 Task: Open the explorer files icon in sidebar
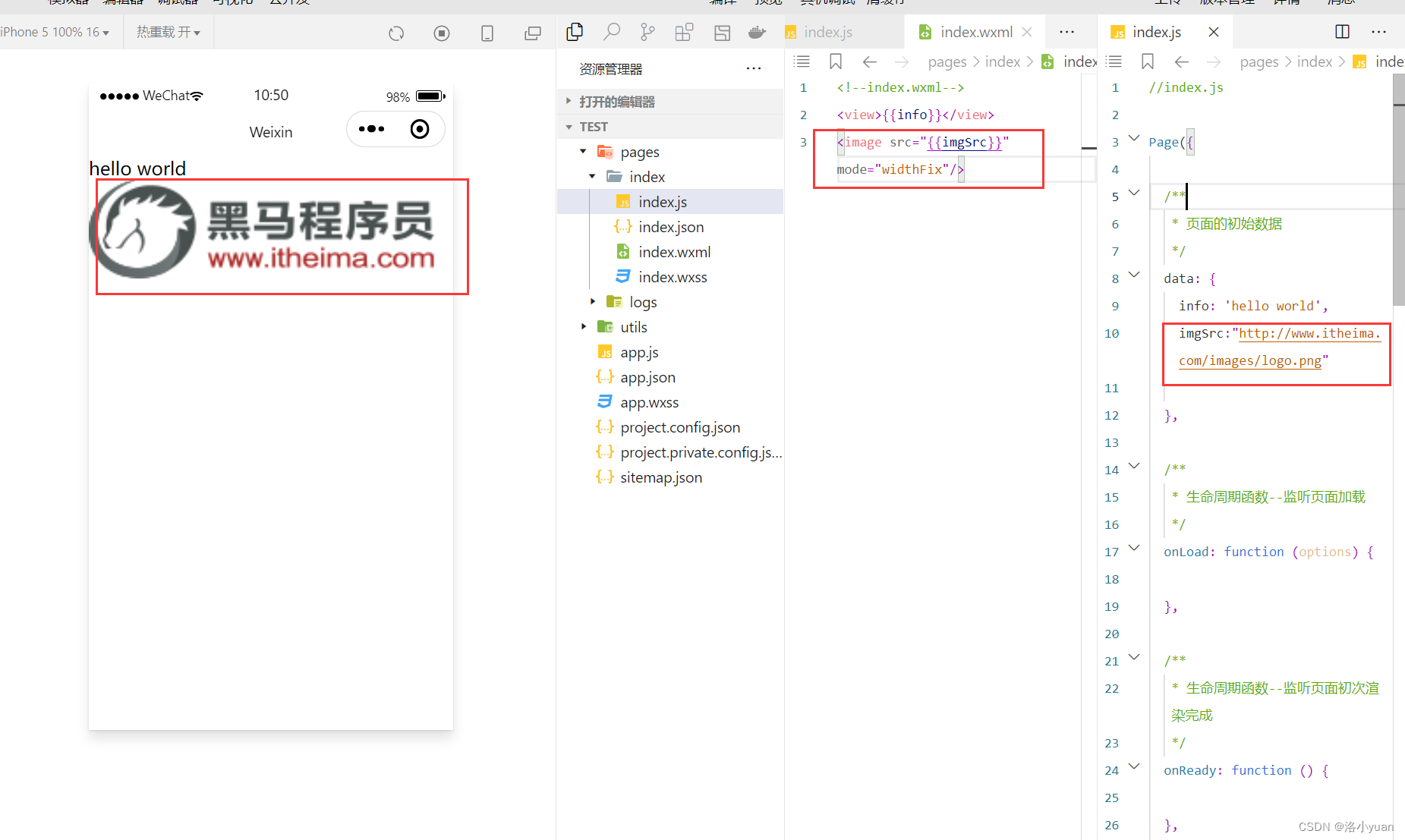(575, 32)
